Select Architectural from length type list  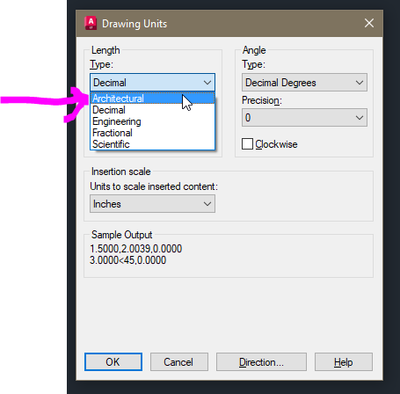[153, 98]
